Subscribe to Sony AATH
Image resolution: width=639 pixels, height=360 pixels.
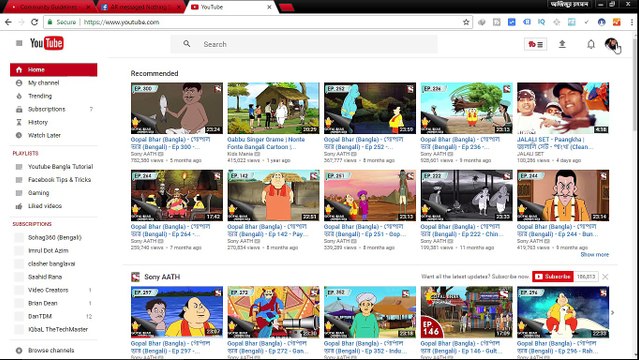[x=553, y=276]
